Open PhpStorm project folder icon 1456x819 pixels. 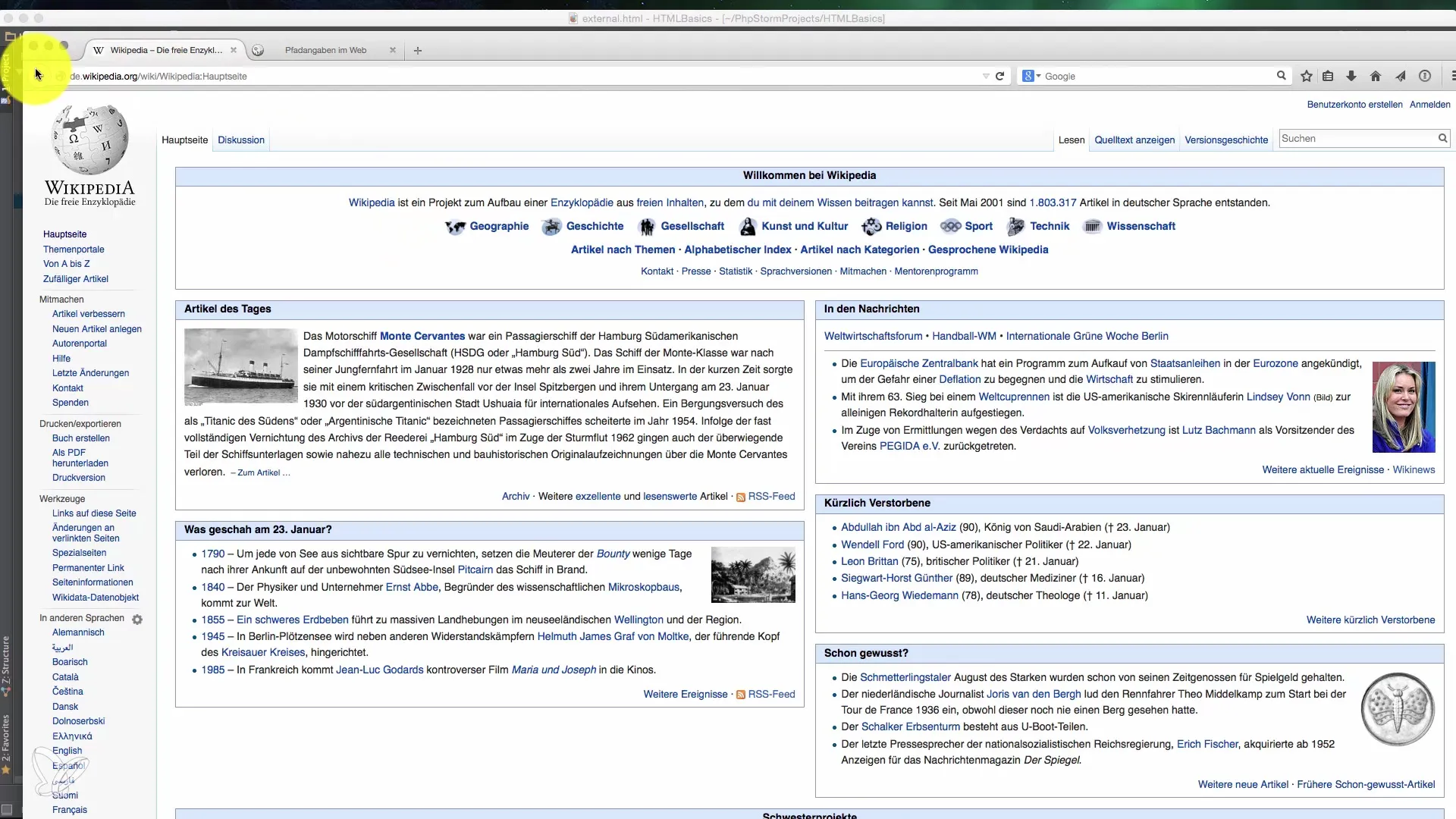(9, 36)
